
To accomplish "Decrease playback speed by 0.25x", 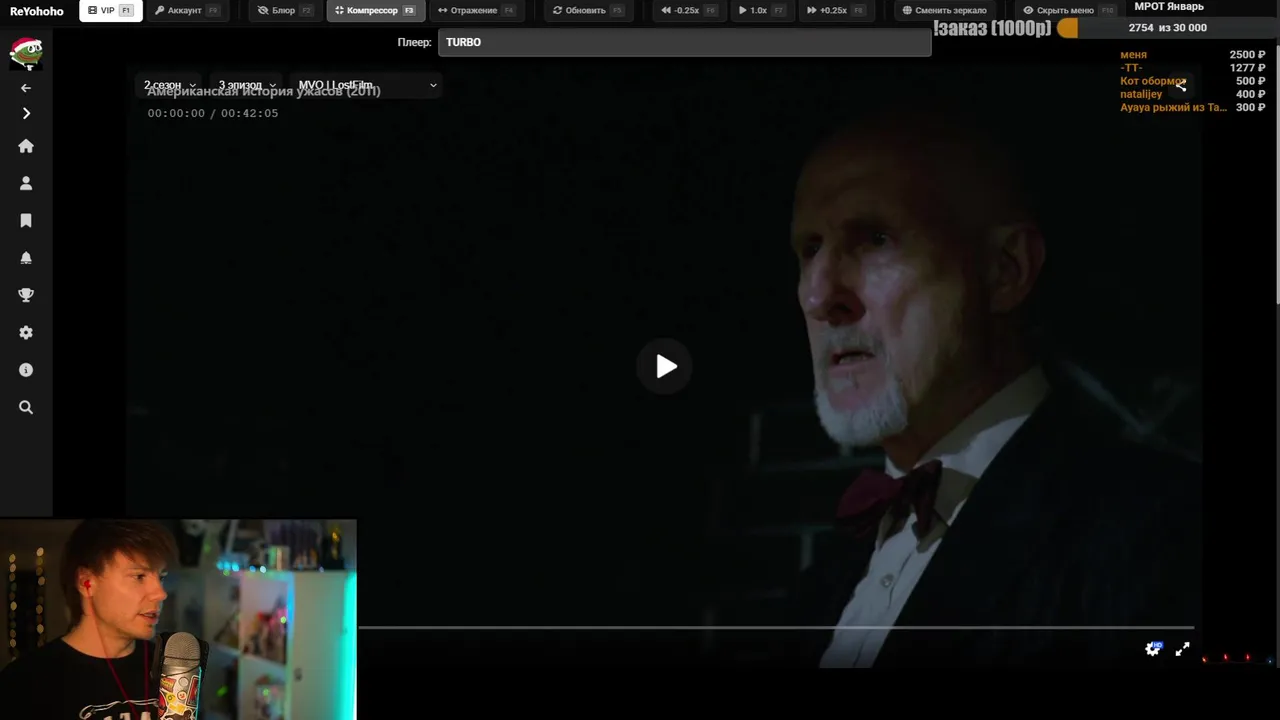I will pyautogui.click(x=689, y=11).
